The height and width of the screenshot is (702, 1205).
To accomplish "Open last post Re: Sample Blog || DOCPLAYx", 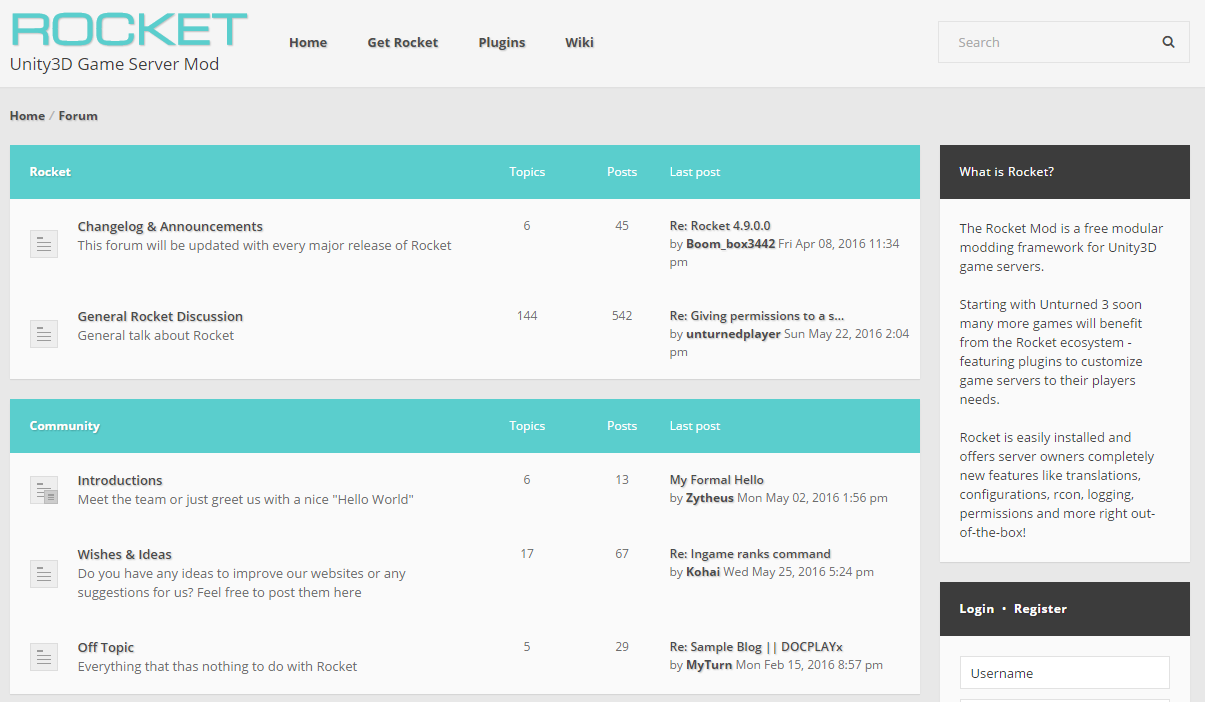I will pyautogui.click(x=756, y=647).
